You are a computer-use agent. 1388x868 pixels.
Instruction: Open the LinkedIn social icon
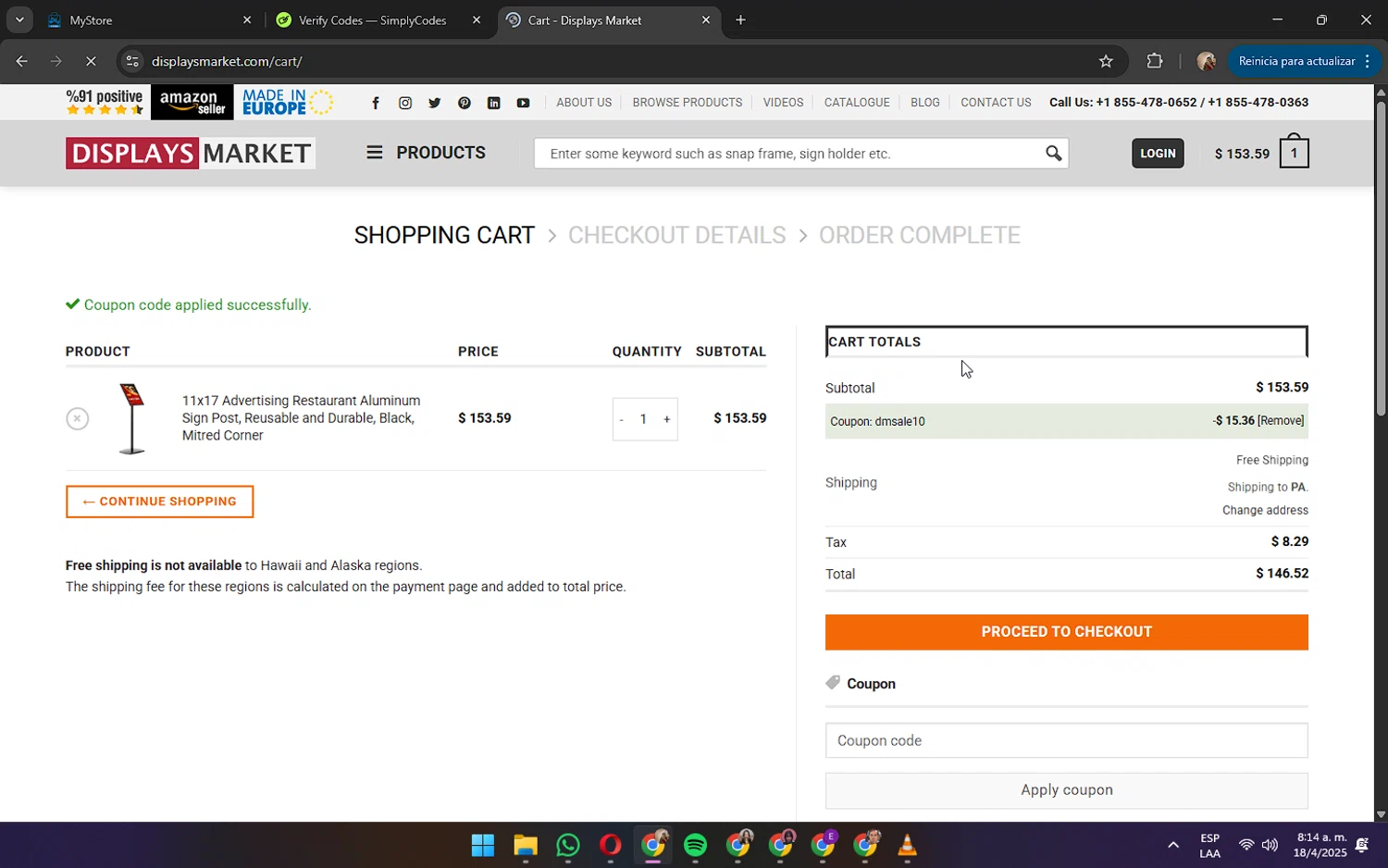493,103
